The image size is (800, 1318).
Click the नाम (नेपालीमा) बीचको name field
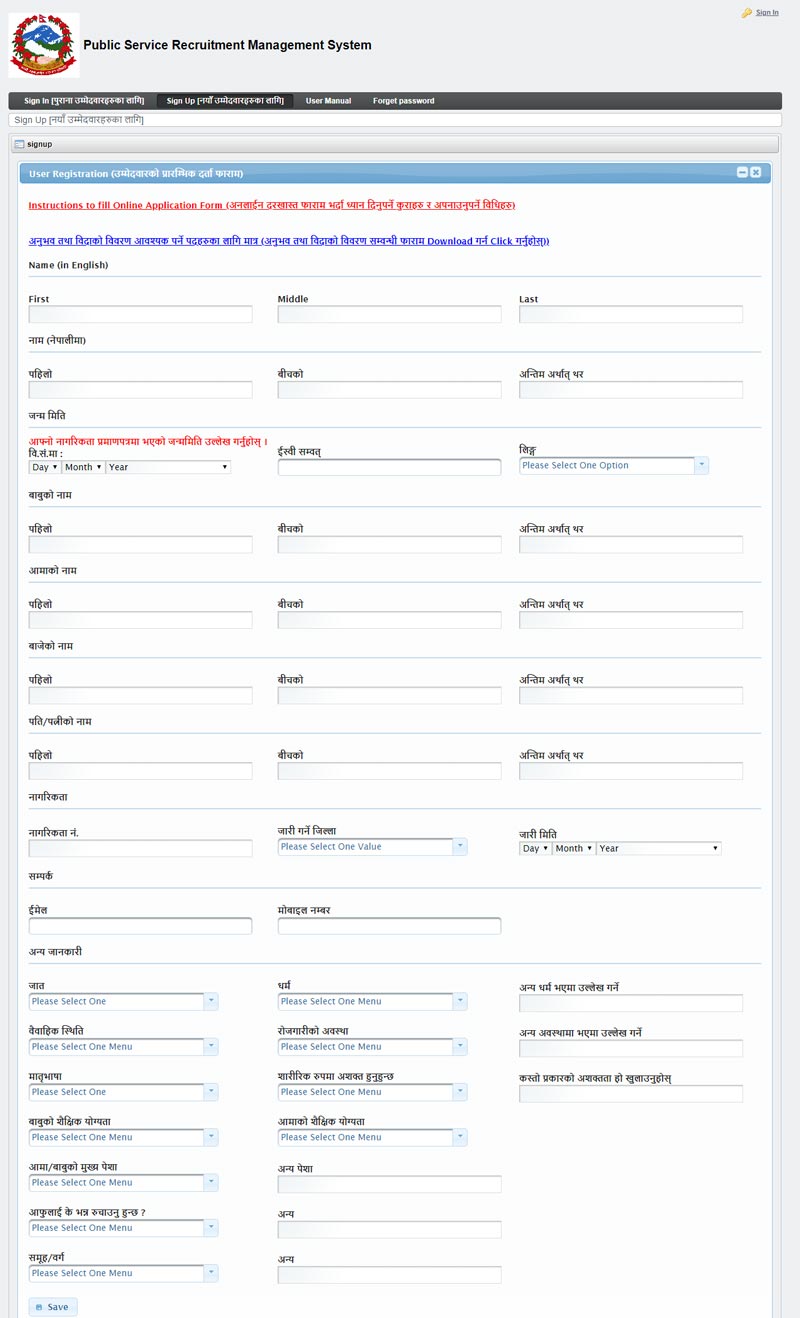[x=390, y=389]
